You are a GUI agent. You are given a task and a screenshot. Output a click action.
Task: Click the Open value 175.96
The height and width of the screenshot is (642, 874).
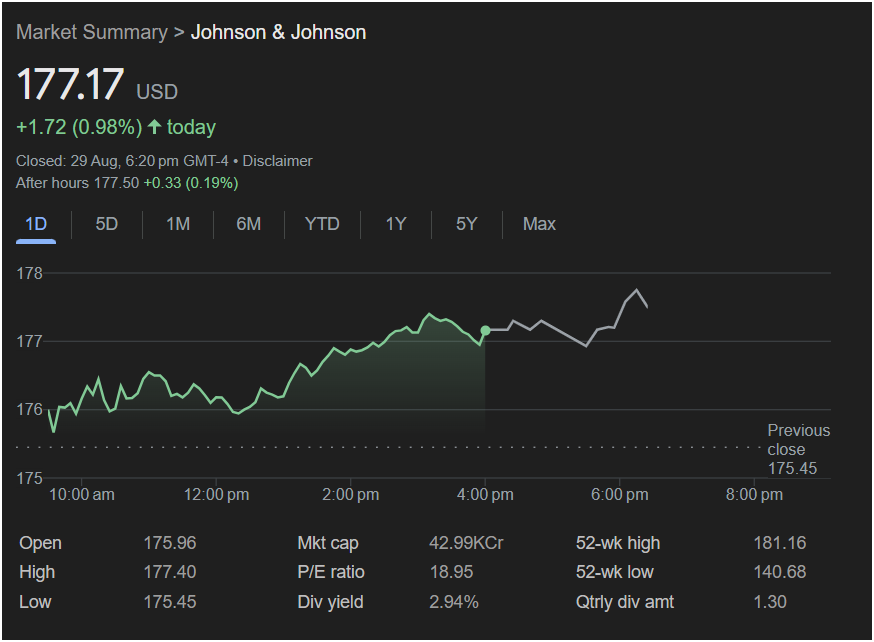(x=170, y=543)
